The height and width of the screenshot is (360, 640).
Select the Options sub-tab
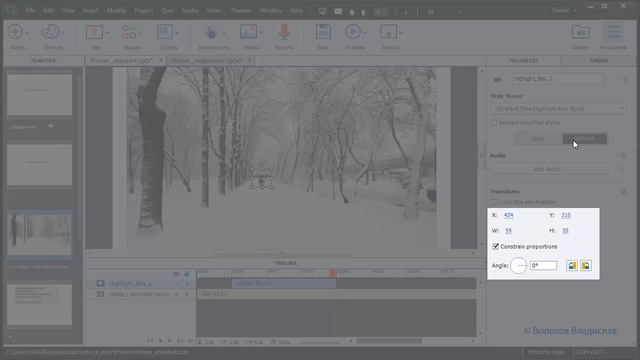[584, 139]
